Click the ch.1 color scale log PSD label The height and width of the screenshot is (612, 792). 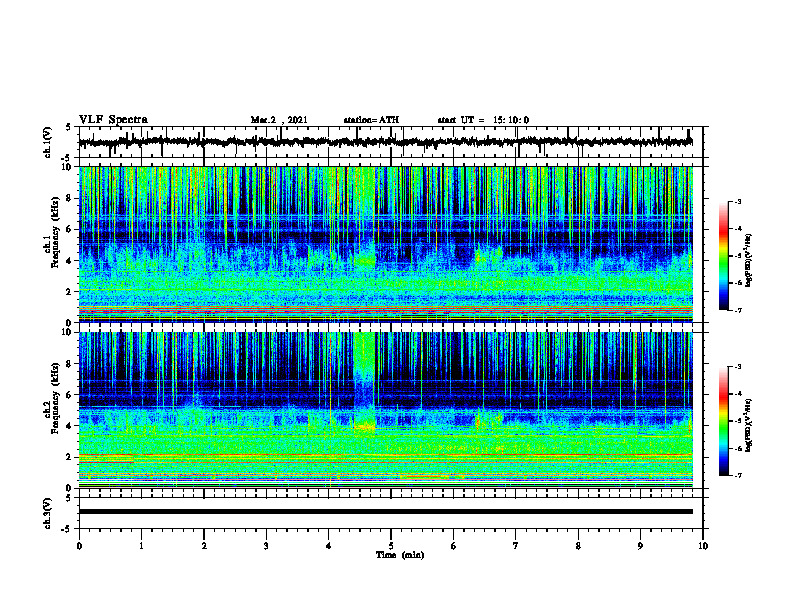(748, 260)
